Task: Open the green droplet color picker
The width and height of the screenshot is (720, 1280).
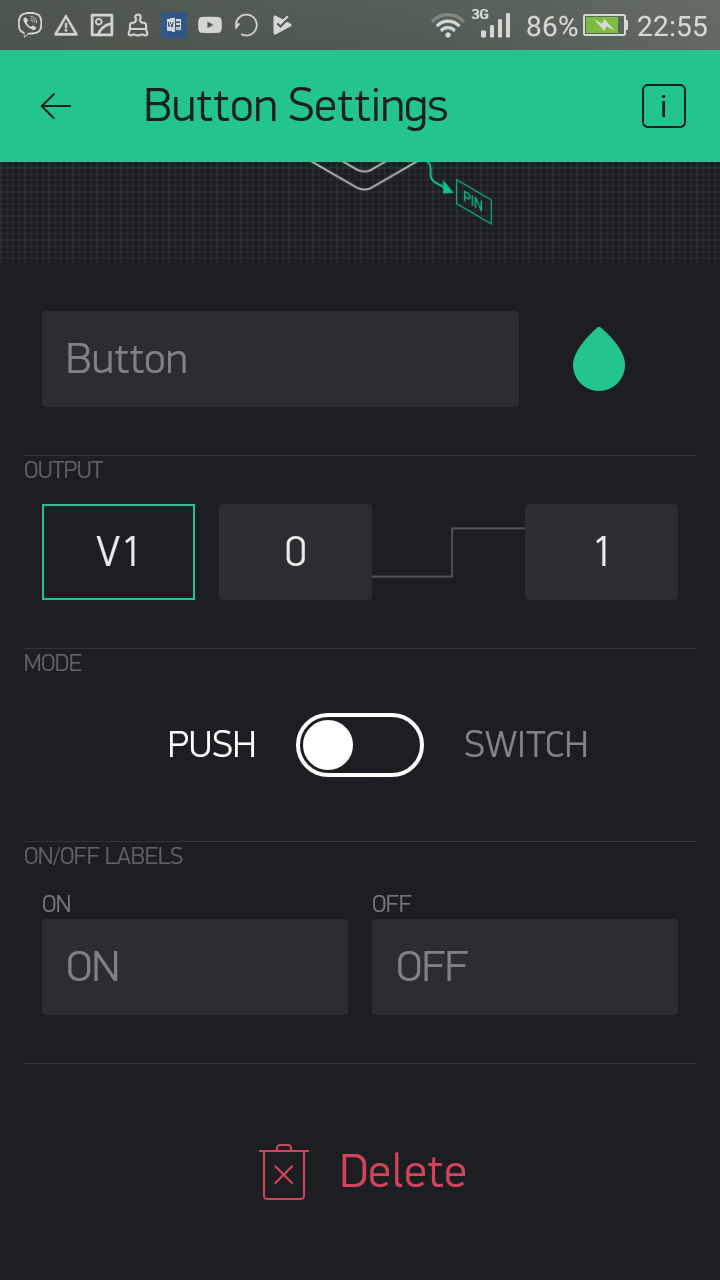Action: pyautogui.click(x=599, y=359)
